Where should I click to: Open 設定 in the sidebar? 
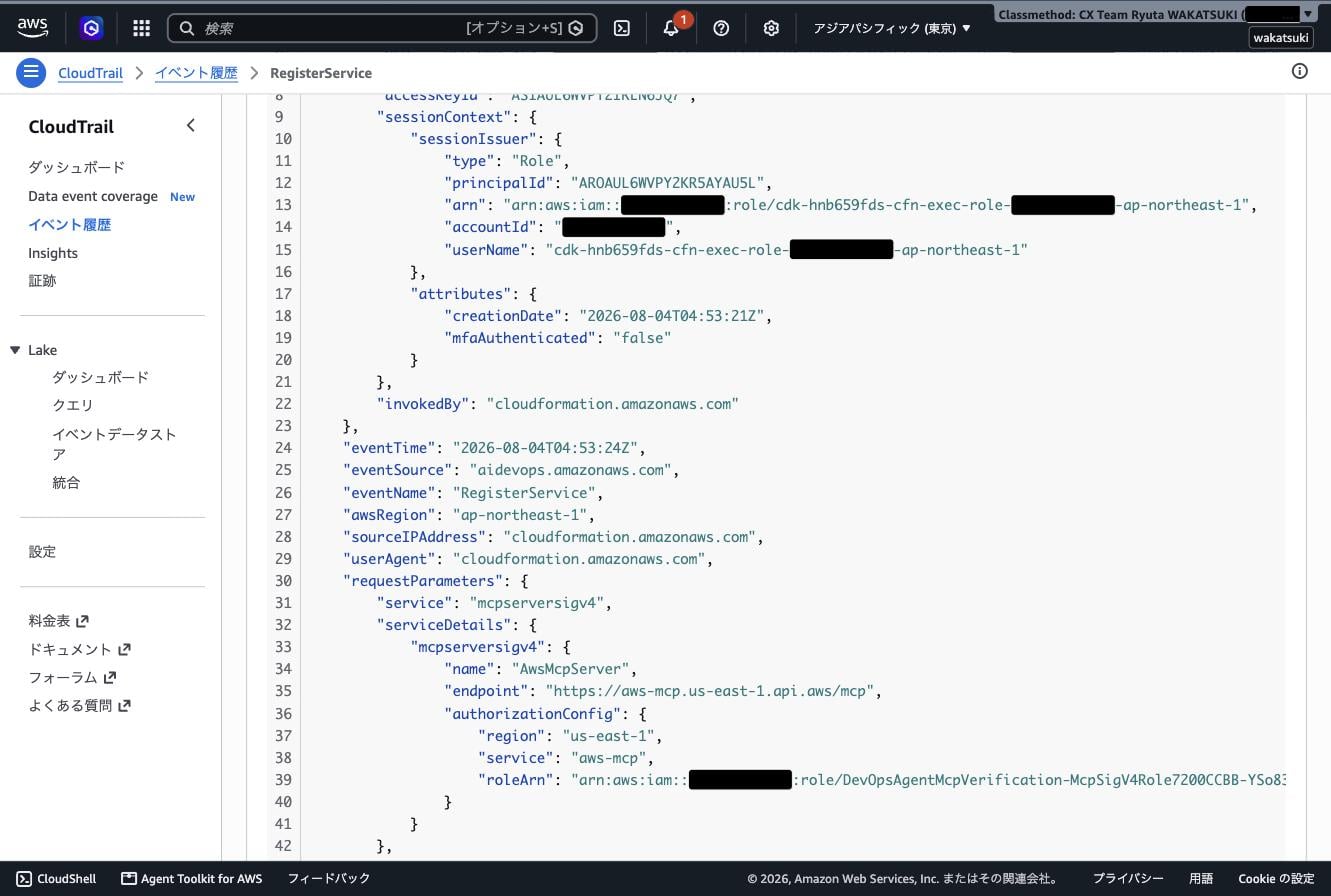[x=42, y=552]
